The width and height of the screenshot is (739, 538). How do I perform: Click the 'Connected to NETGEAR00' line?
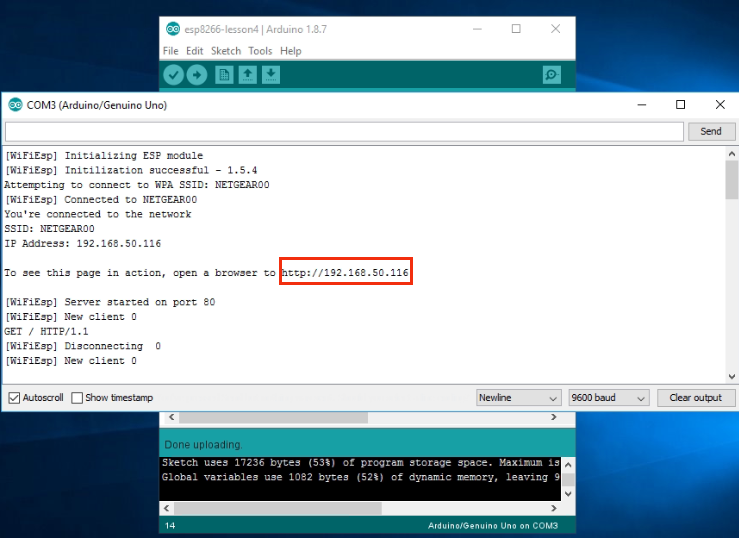101,200
